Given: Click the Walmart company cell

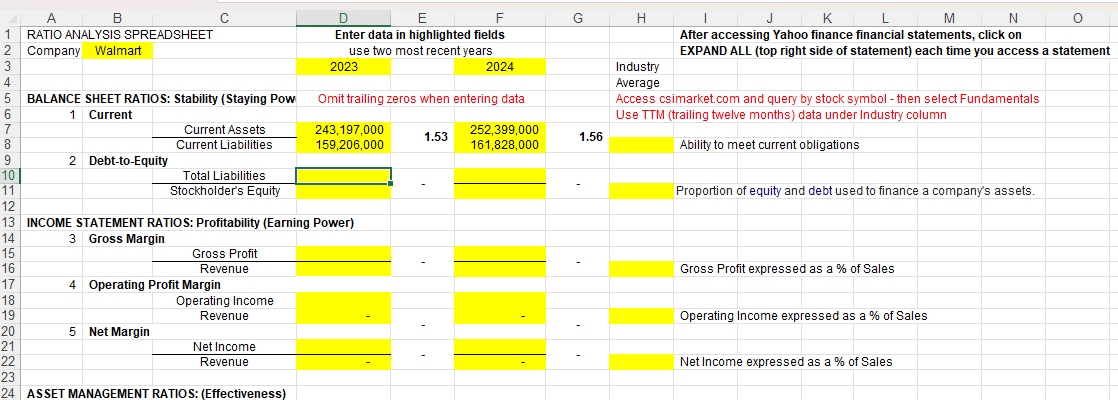Looking at the screenshot, I should (118, 51).
